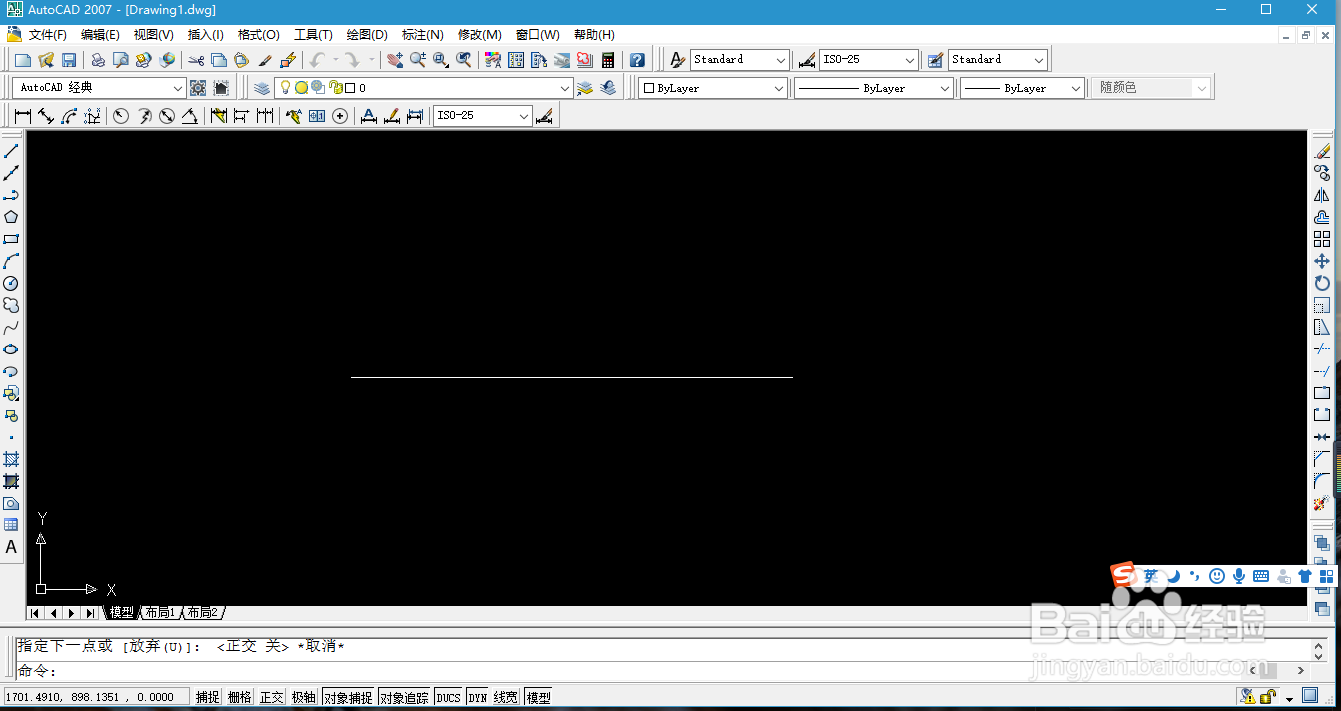This screenshot has width=1341, height=711.
Task: Select the Rotate tool
Action: point(1322,283)
